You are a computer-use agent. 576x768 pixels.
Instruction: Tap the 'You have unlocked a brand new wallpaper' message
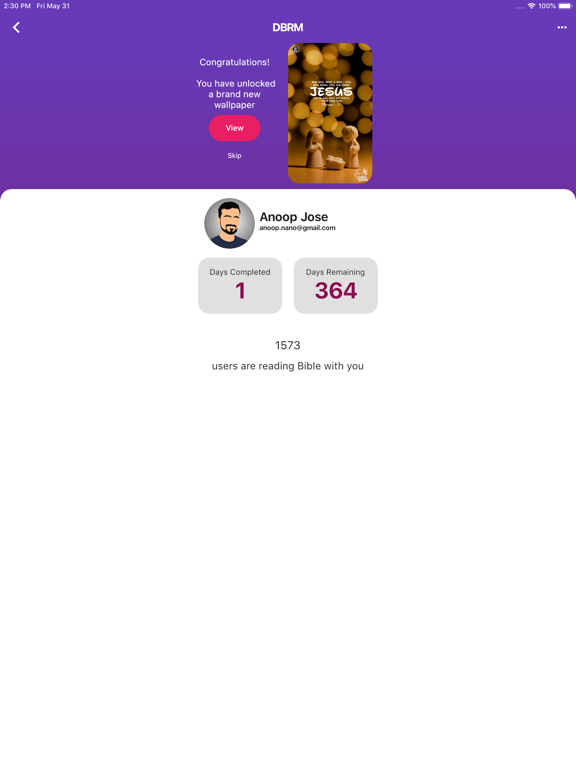tap(235, 94)
